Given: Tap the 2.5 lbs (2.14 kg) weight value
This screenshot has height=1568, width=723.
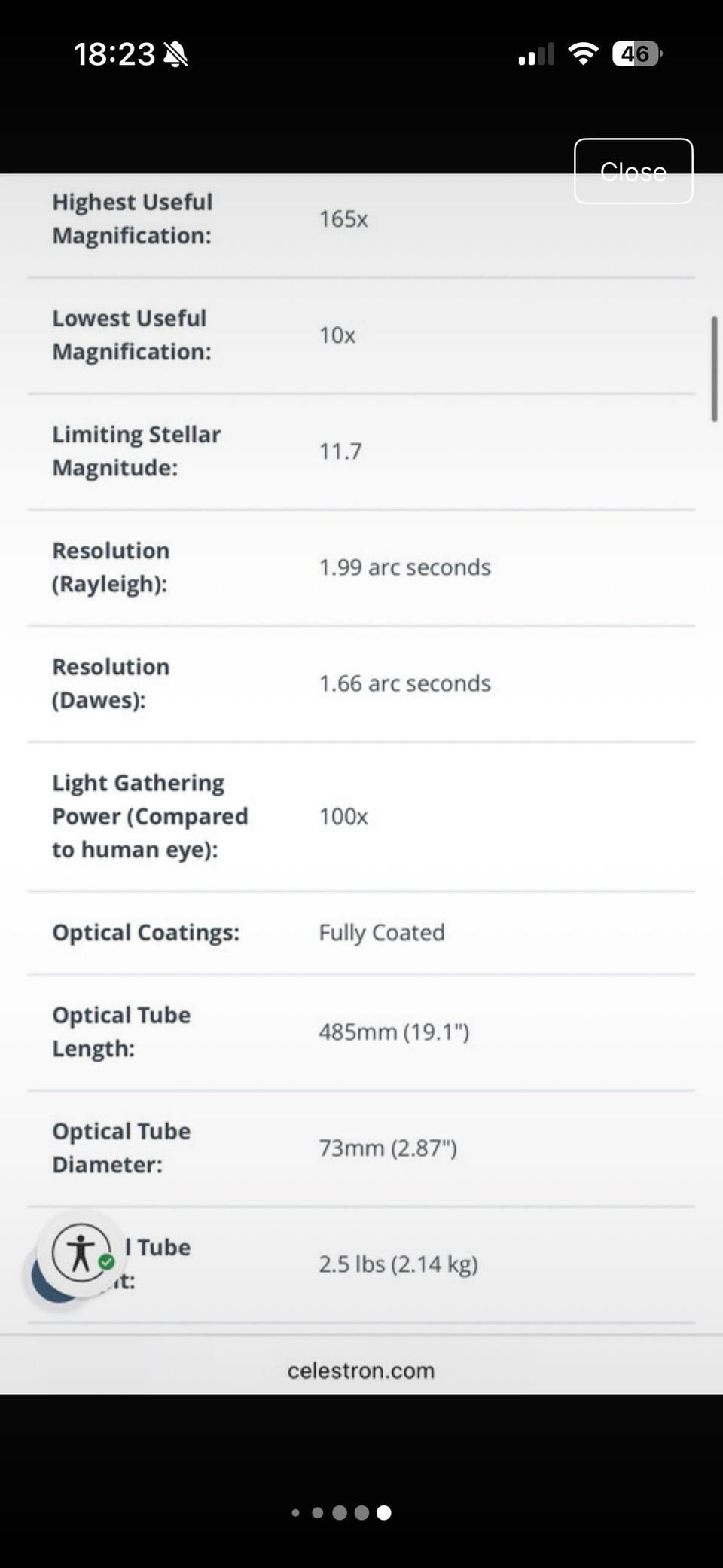Looking at the screenshot, I should [398, 1264].
